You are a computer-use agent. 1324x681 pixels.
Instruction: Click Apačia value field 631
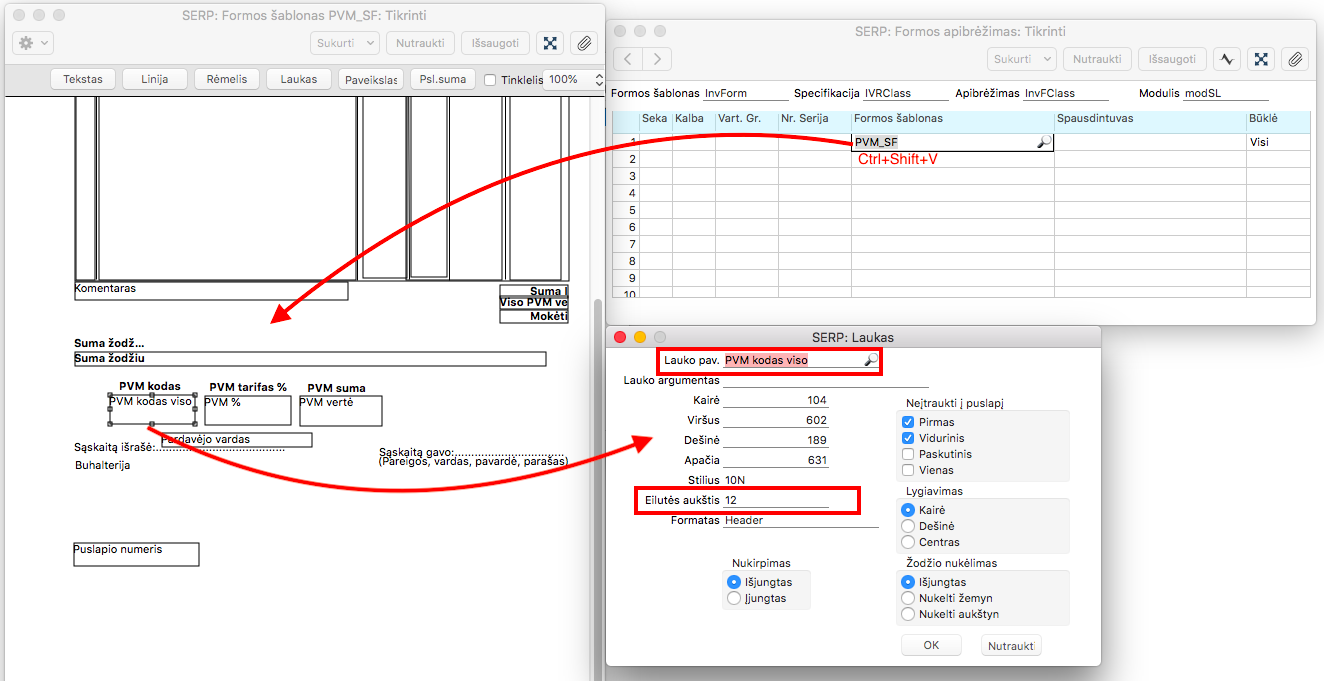776,460
